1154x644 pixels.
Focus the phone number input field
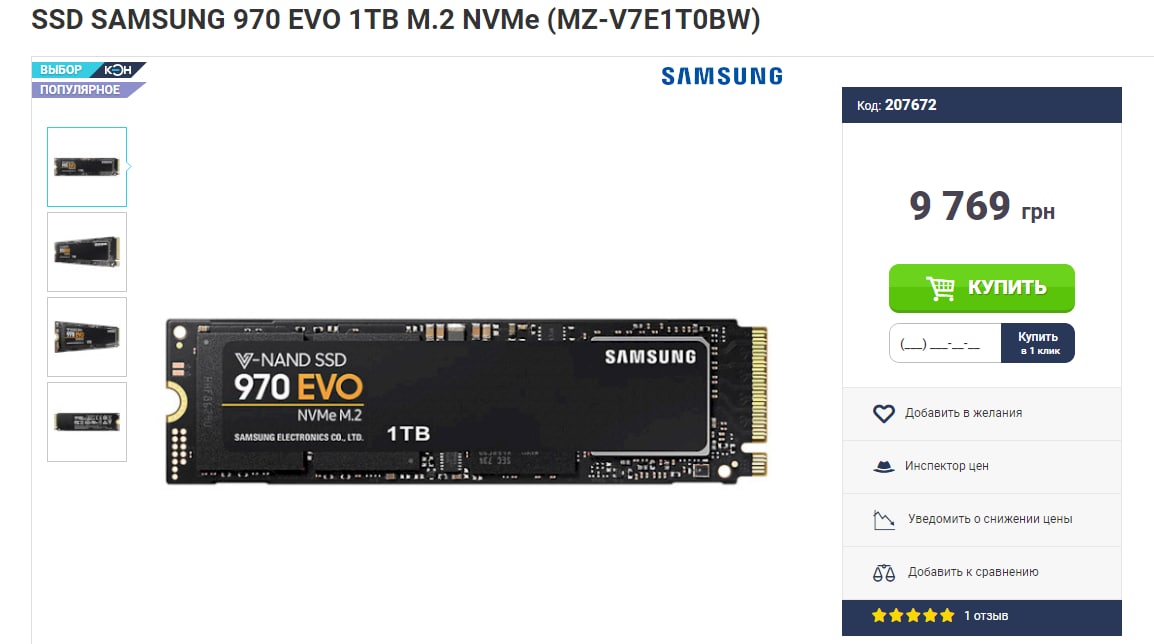[x=945, y=343]
